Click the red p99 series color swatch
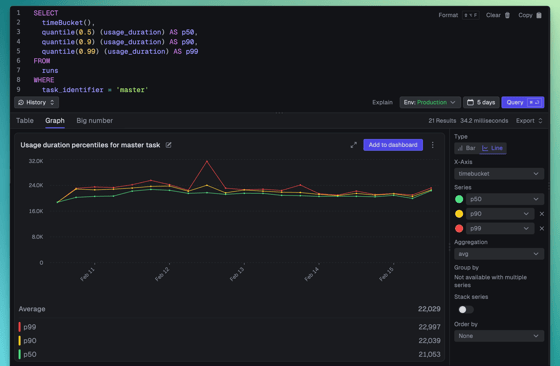 (459, 229)
